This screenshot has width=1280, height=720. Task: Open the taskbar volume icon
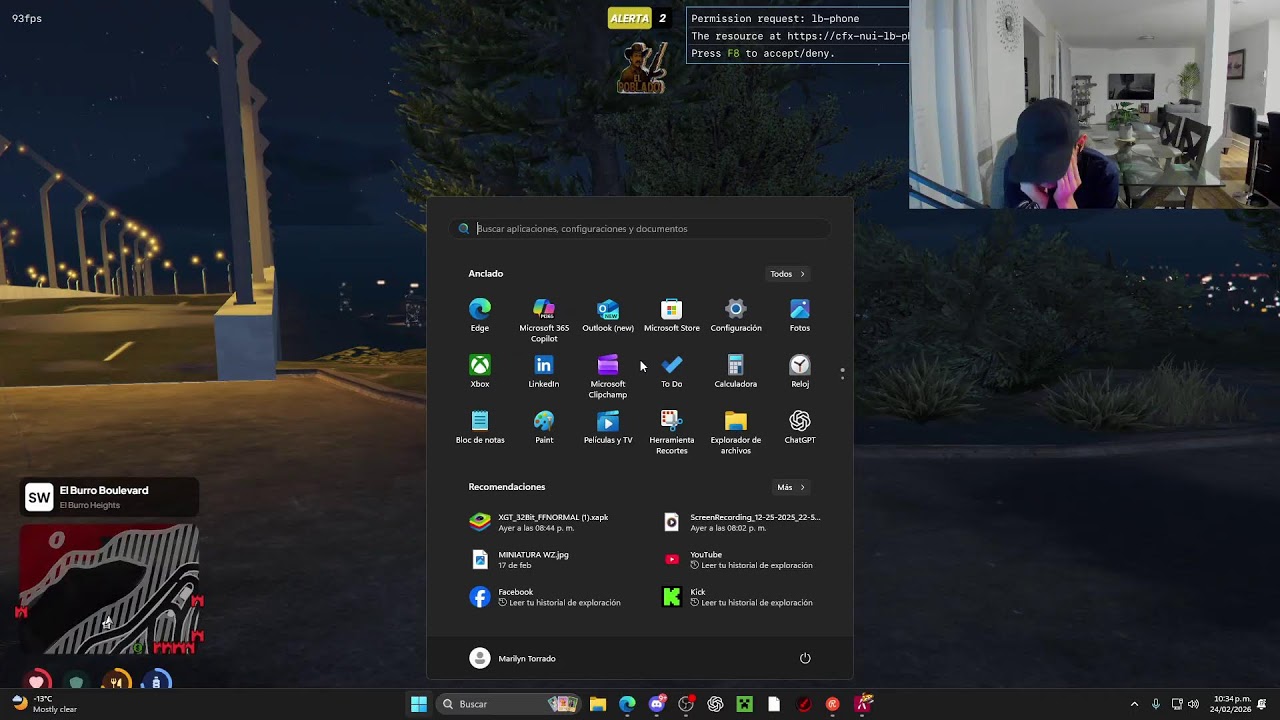(x=1193, y=704)
